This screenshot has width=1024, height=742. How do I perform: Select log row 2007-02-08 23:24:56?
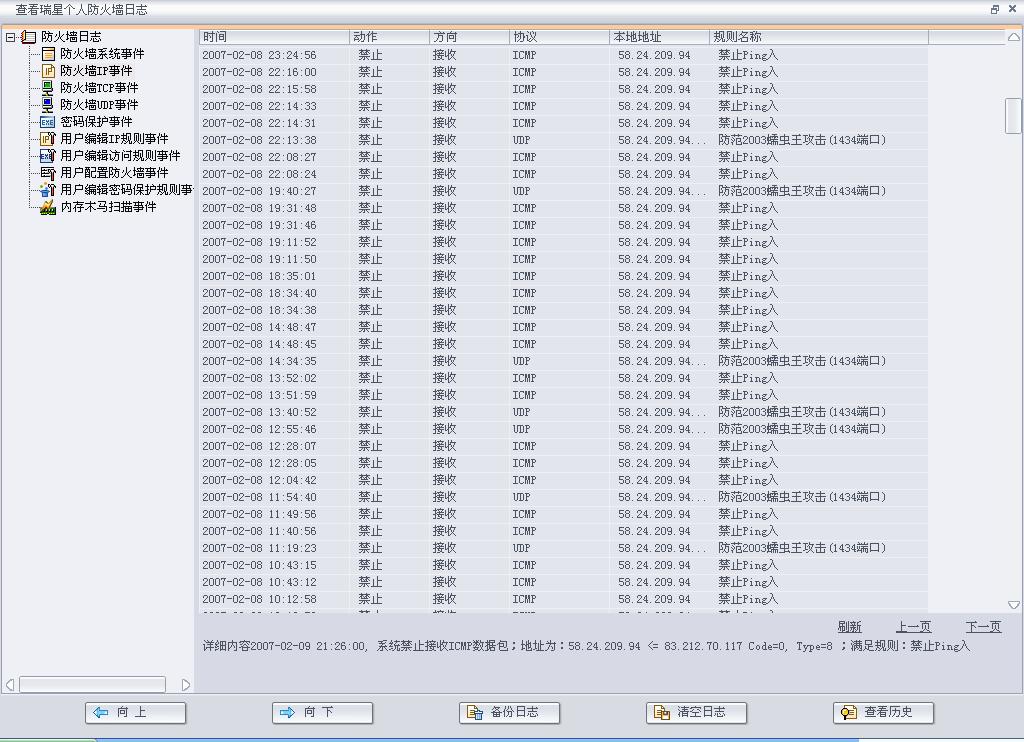point(564,55)
